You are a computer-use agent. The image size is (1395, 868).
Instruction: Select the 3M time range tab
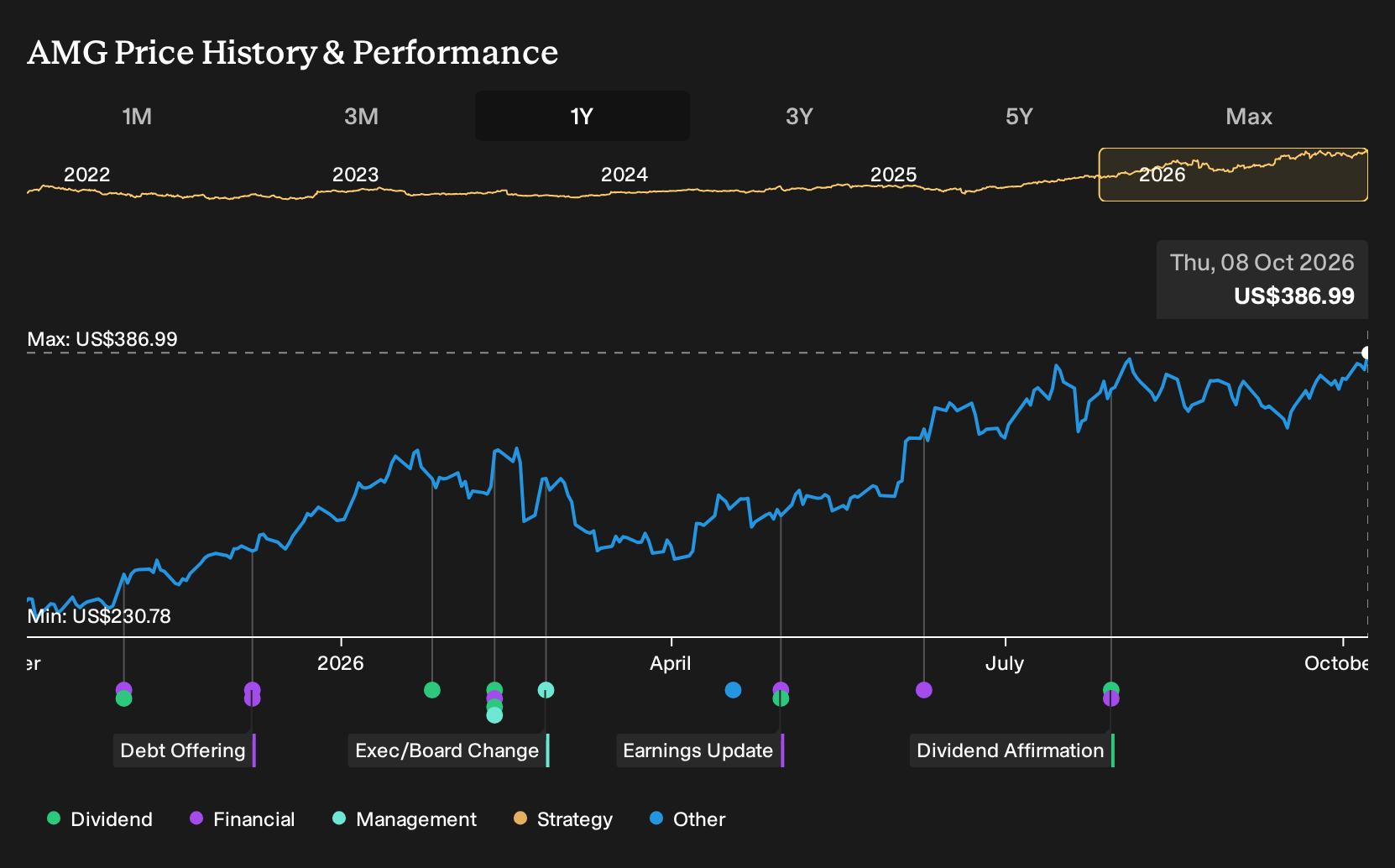[362, 116]
